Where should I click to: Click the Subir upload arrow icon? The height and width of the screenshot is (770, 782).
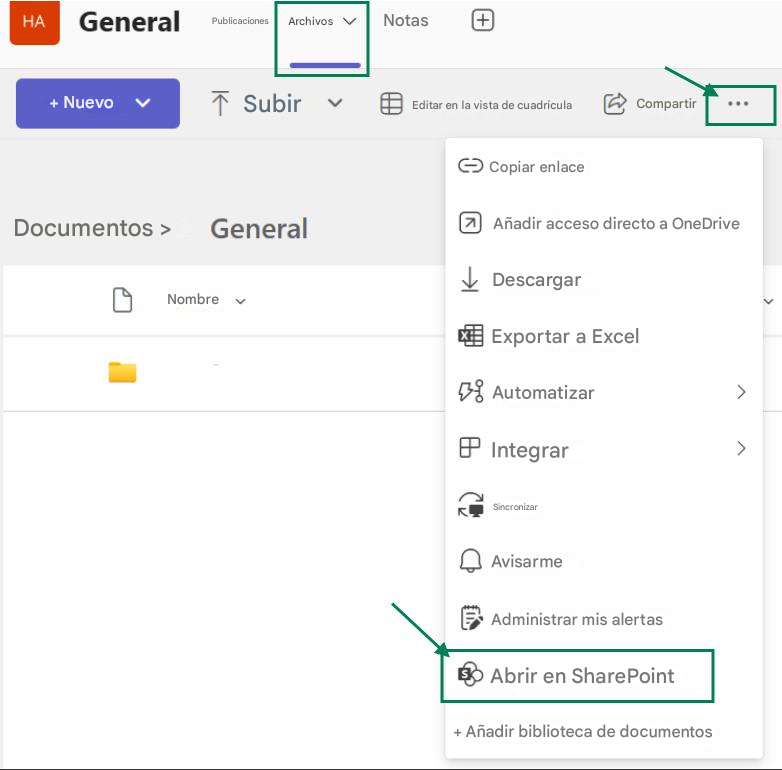coord(220,103)
